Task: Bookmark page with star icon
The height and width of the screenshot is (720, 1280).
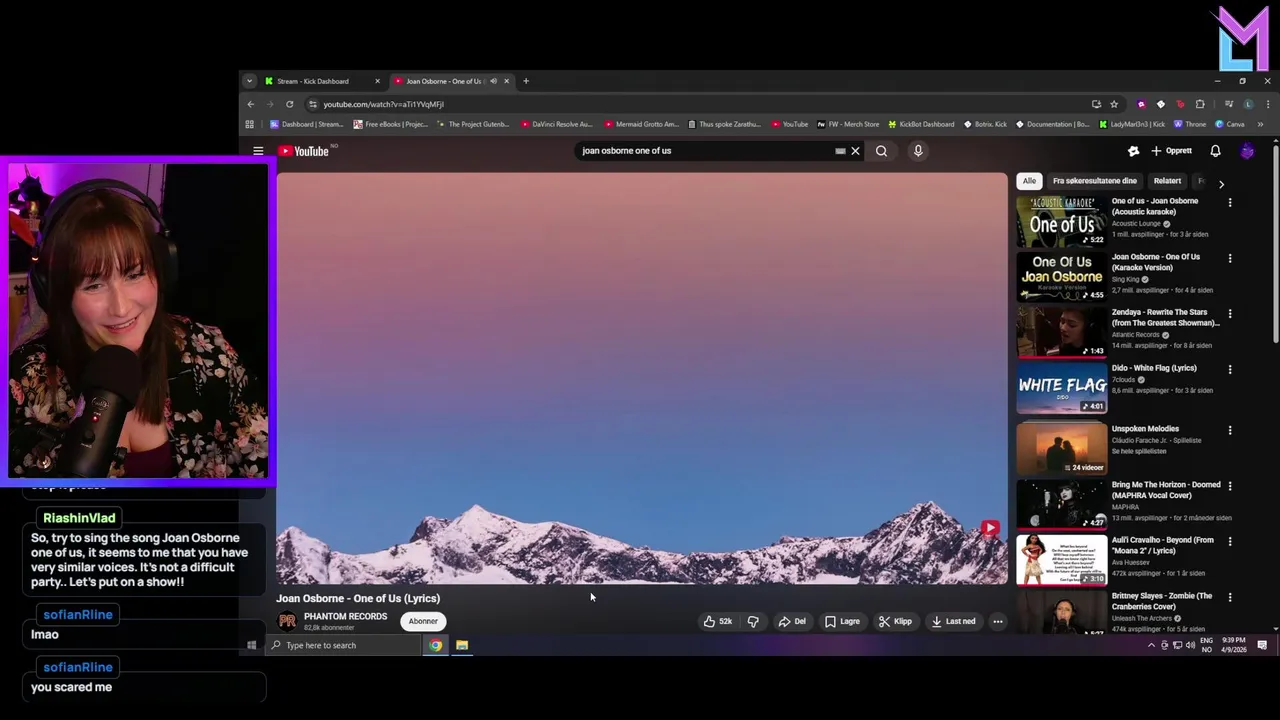Action: 1114,104
